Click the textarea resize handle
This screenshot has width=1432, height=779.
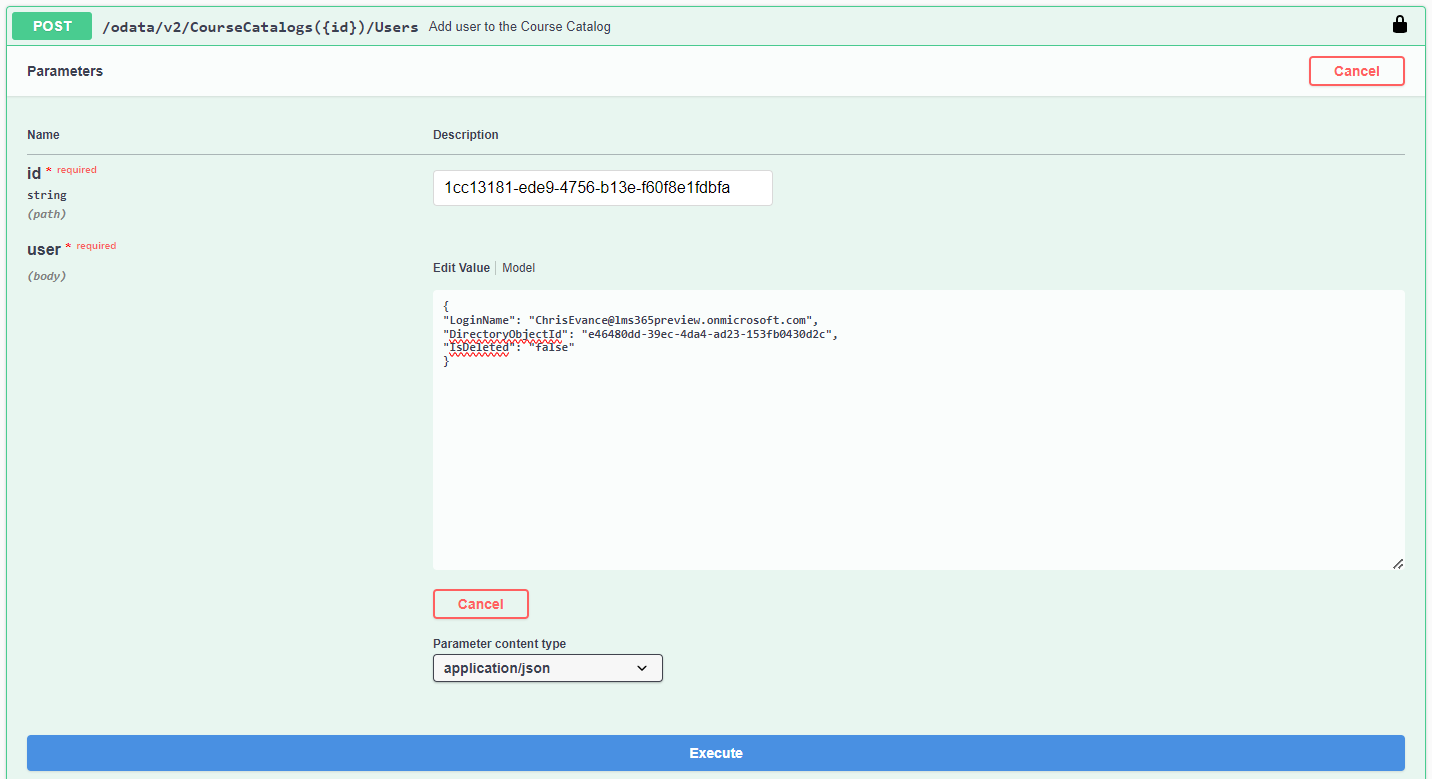[x=1398, y=563]
